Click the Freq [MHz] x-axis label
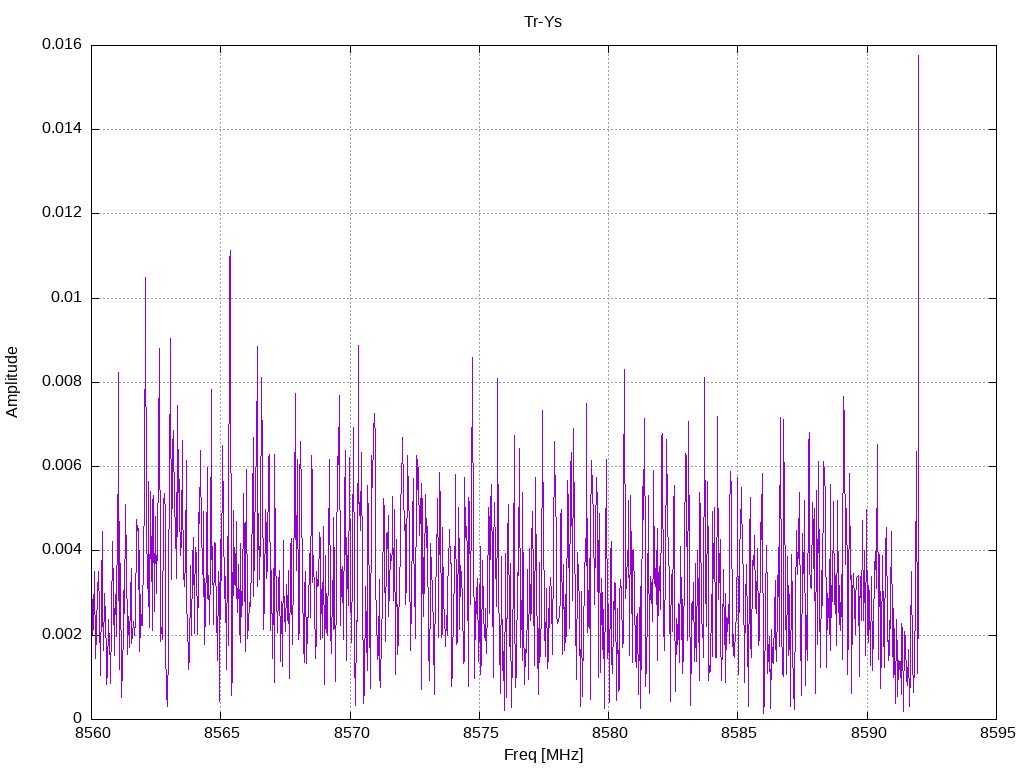The height and width of the screenshot is (768, 1024). point(543,755)
